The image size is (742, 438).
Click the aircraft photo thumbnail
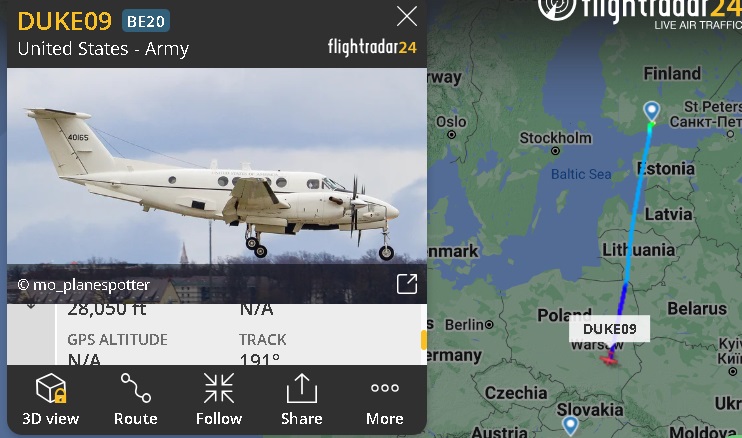click(x=217, y=185)
